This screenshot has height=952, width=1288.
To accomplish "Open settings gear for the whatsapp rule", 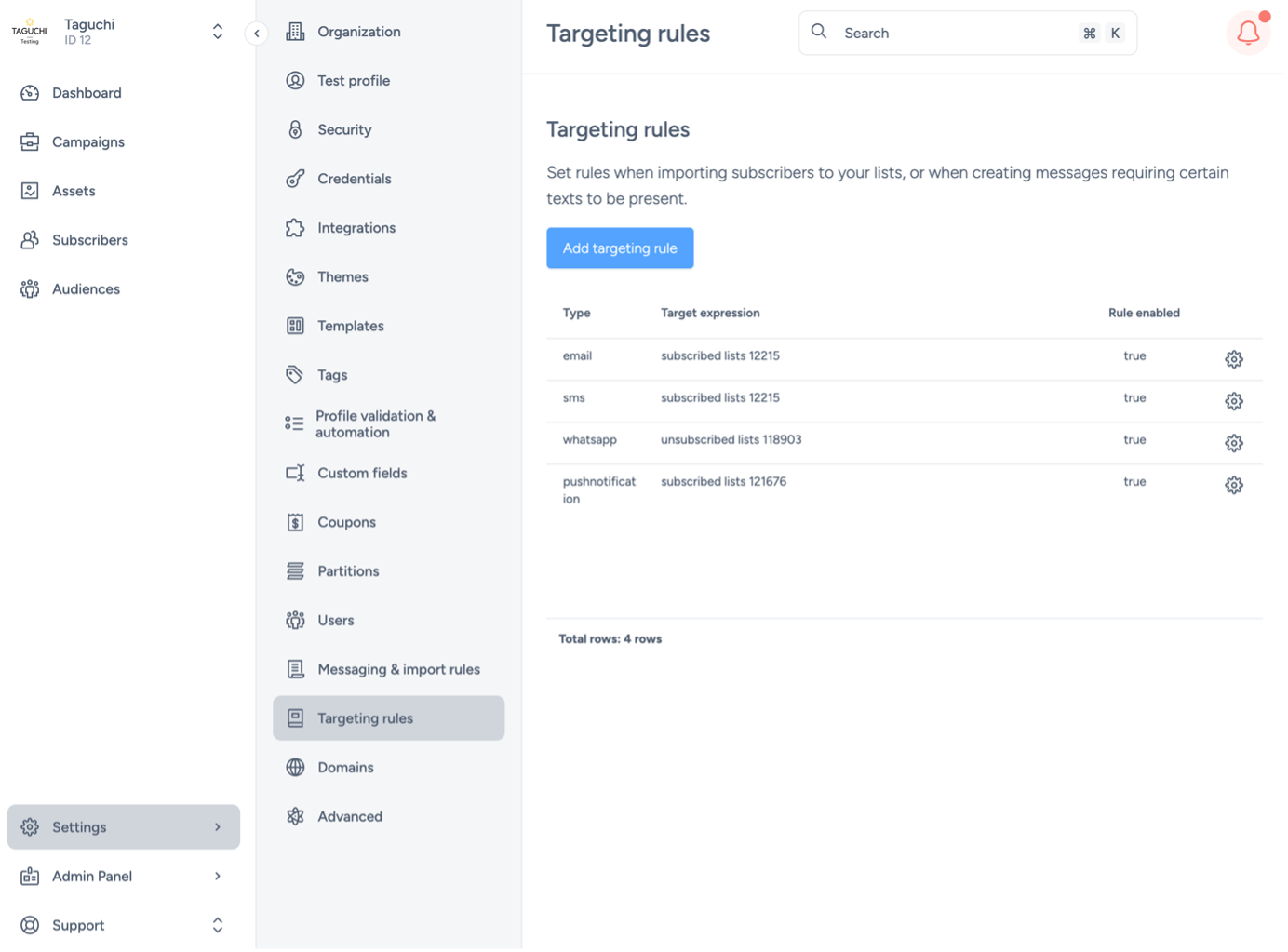I will pos(1234,443).
